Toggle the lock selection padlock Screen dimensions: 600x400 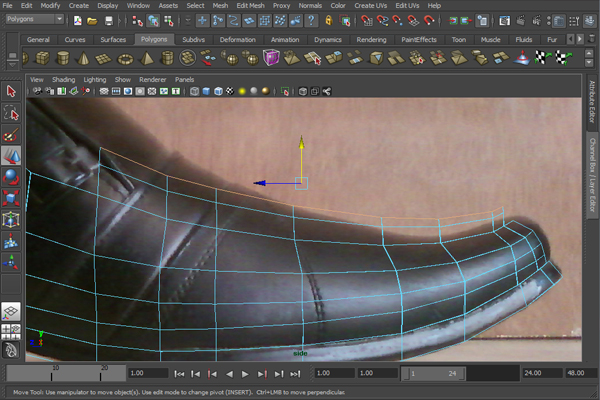pos(329,20)
